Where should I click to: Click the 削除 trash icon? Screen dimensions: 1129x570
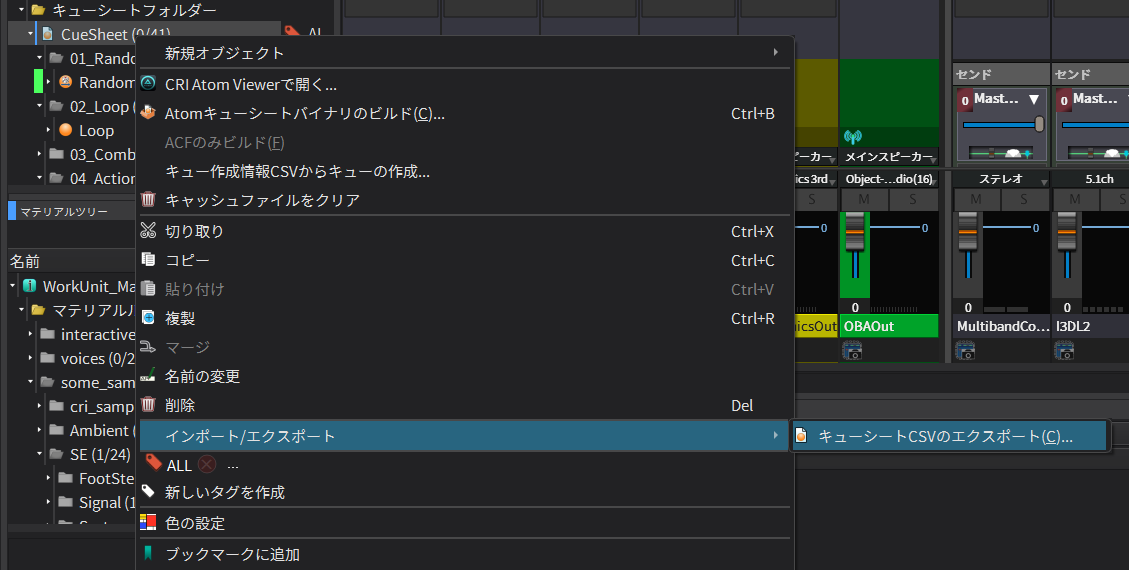click(x=148, y=404)
